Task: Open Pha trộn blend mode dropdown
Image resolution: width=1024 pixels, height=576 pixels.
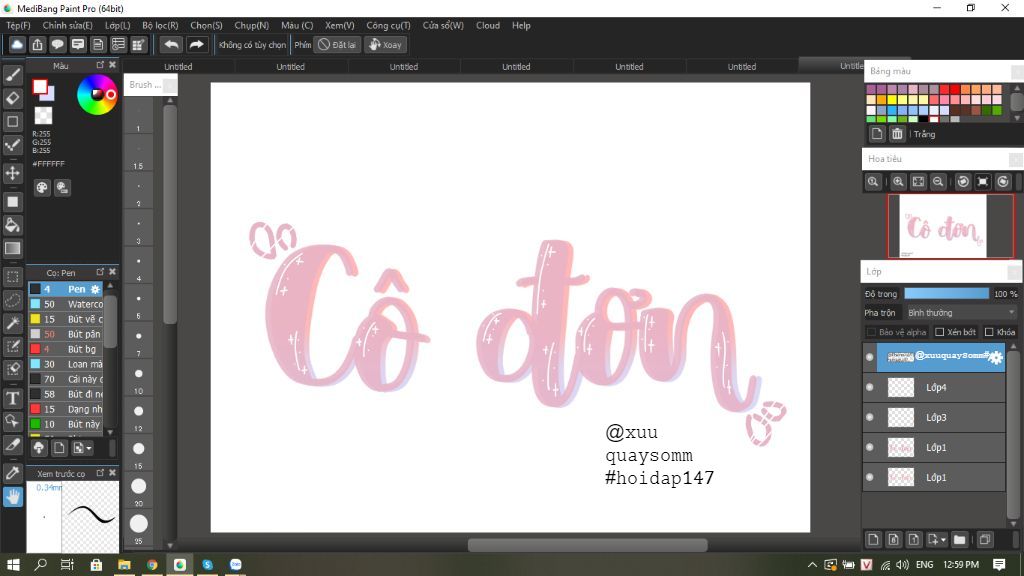Action: [x=961, y=313]
